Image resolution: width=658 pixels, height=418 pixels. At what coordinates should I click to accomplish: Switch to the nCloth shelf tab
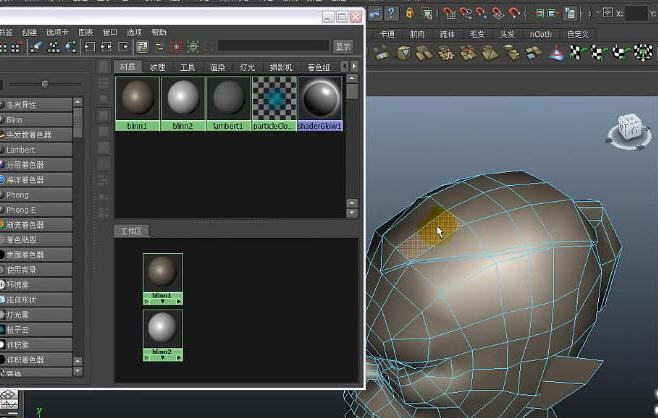pyautogui.click(x=540, y=33)
